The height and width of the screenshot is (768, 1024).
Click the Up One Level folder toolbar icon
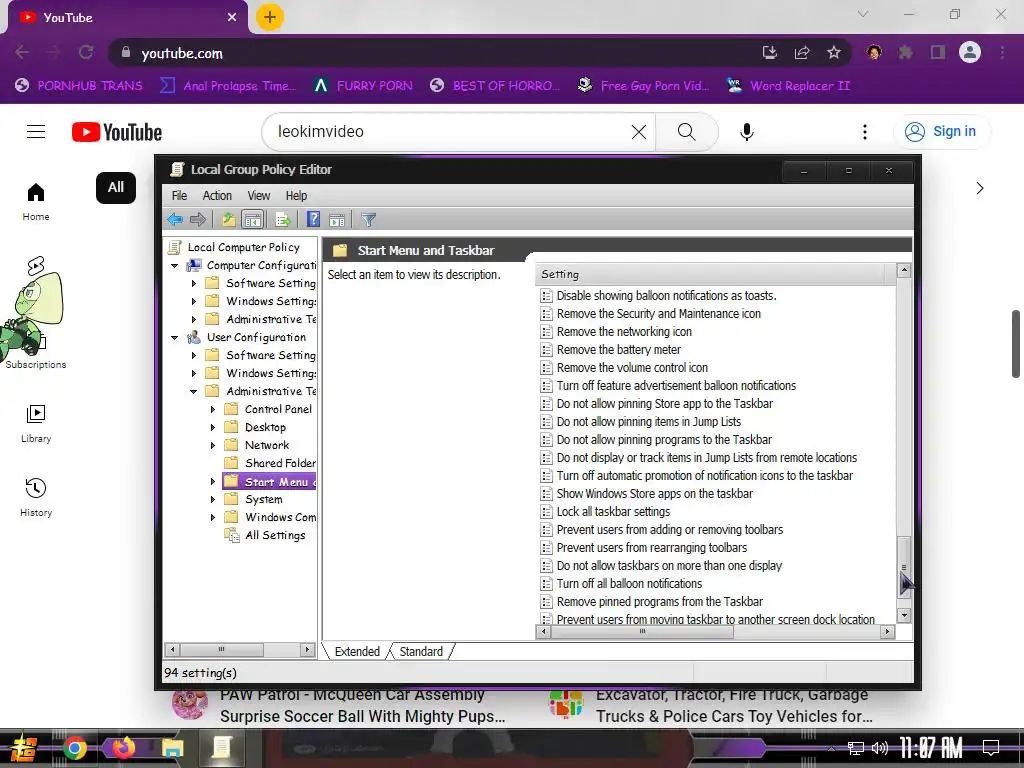click(x=229, y=219)
